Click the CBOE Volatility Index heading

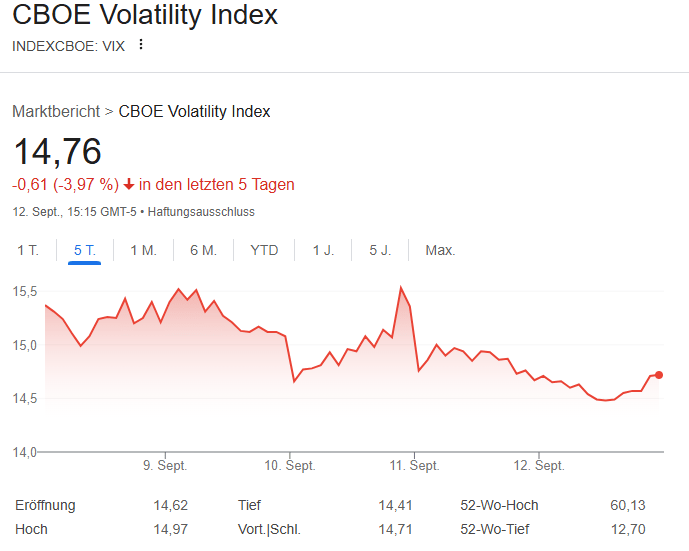[x=145, y=16]
